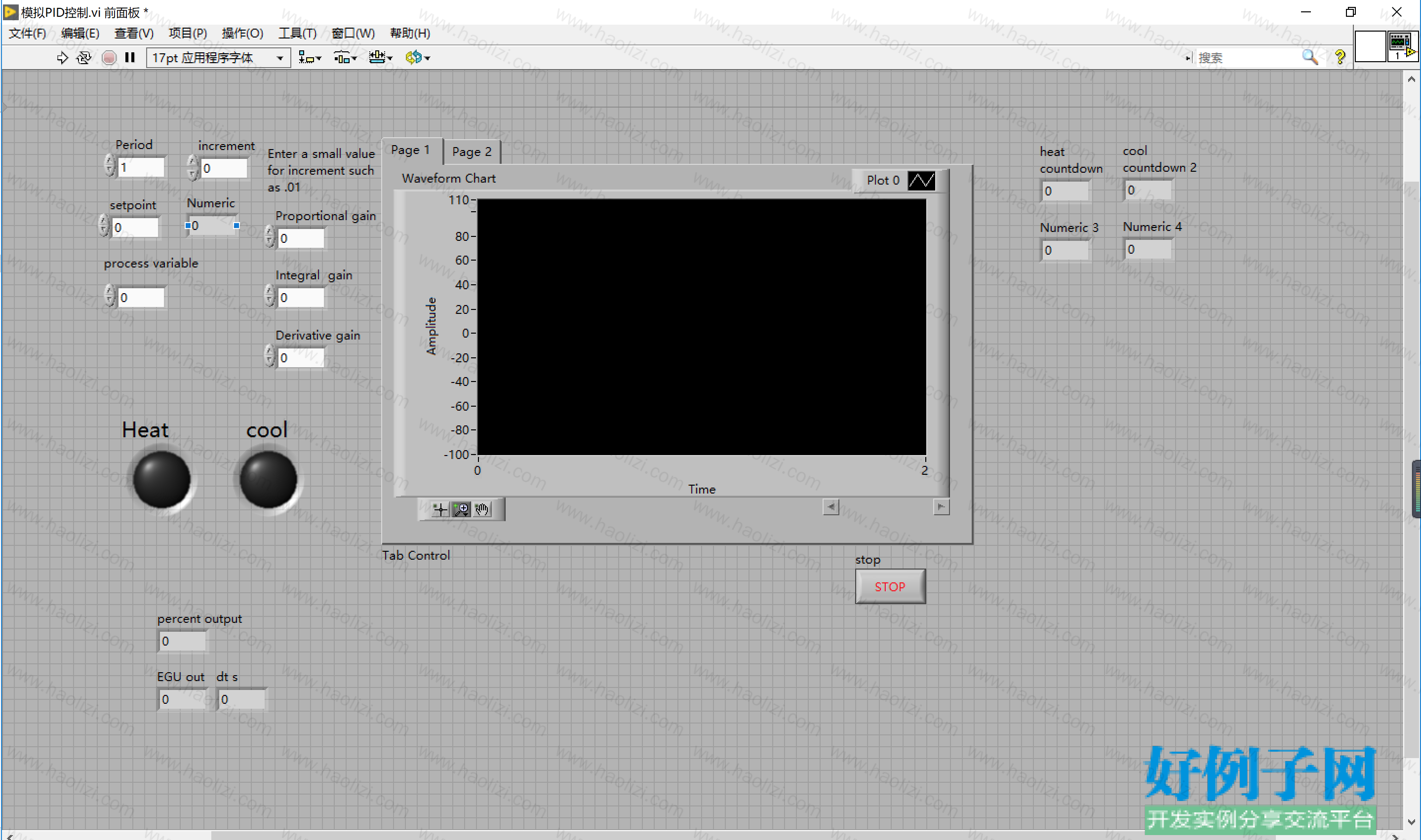1421x840 pixels.
Task: Toggle the cool LED indicator
Action: point(268,479)
